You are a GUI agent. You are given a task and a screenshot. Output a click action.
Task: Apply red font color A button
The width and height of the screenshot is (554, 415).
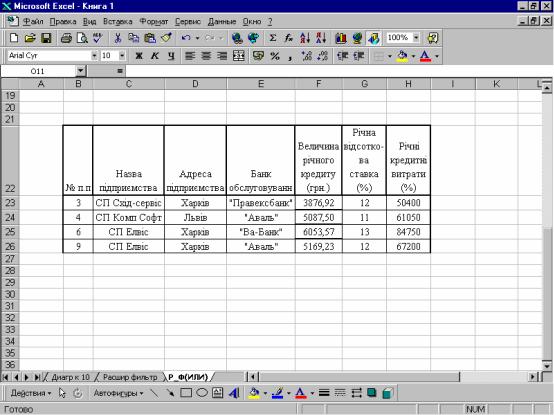[x=426, y=56]
